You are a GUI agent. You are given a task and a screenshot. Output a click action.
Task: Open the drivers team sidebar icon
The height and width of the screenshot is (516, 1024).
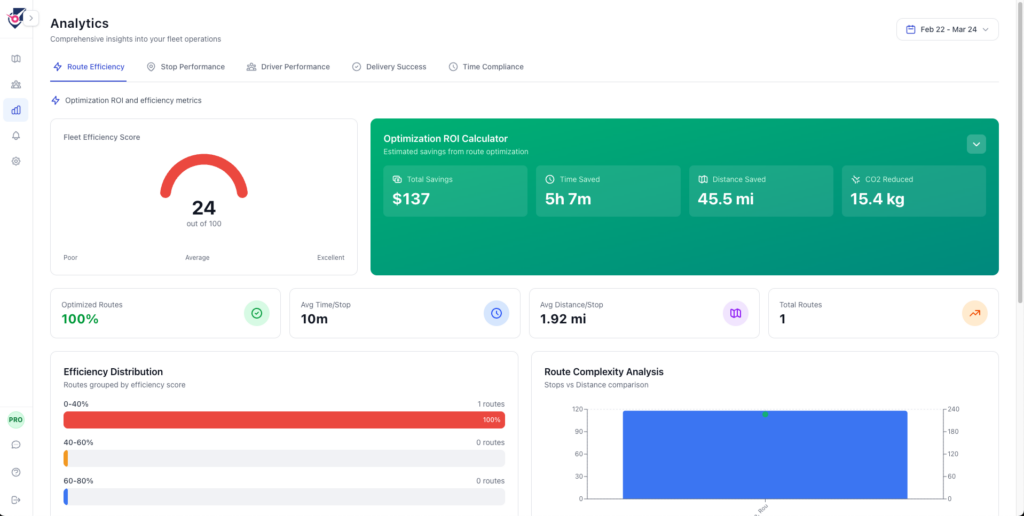pos(16,84)
